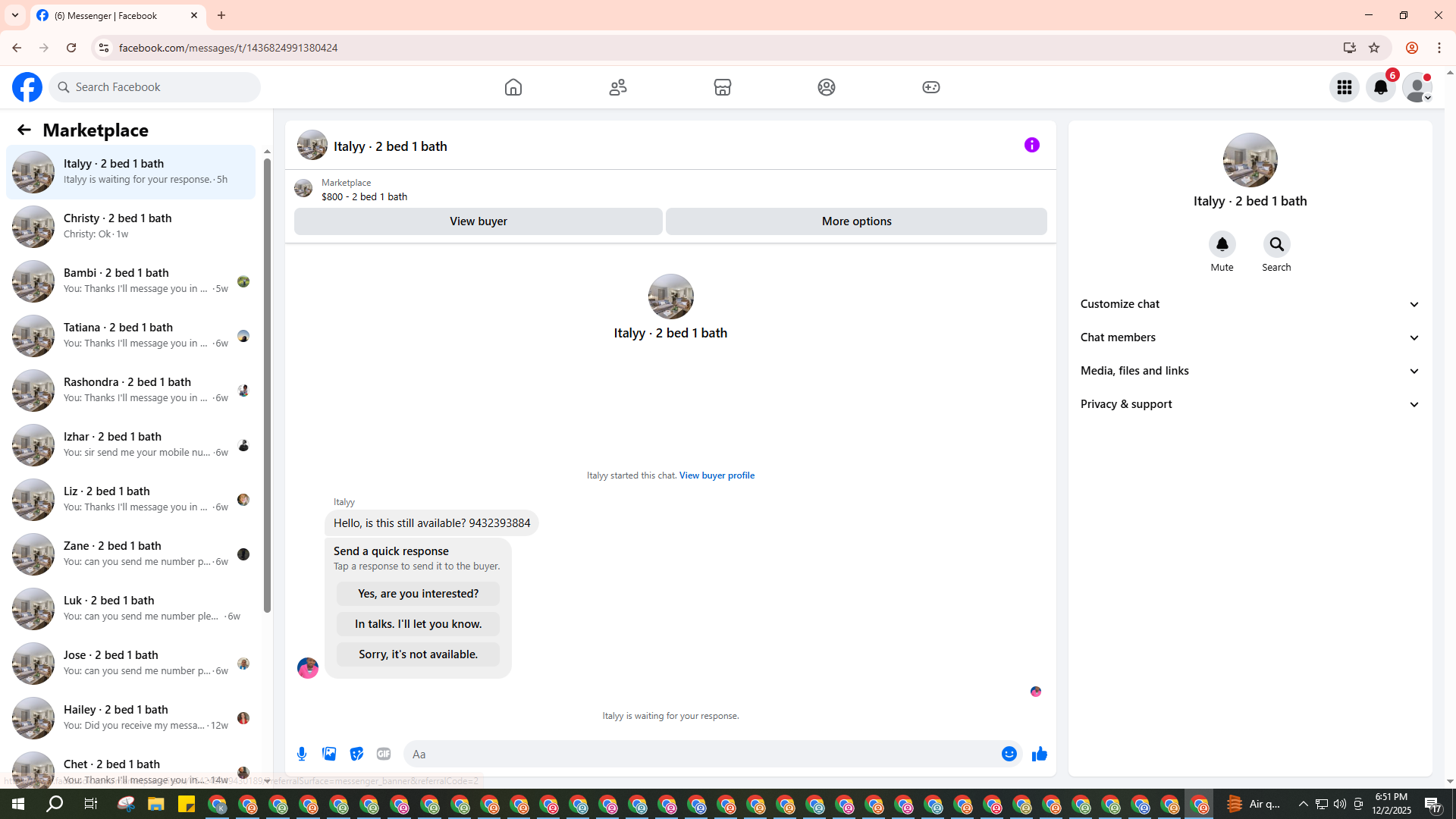This screenshot has width=1456, height=819.
Task: Mute this conversation with the bell toggle
Action: (1222, 245)
